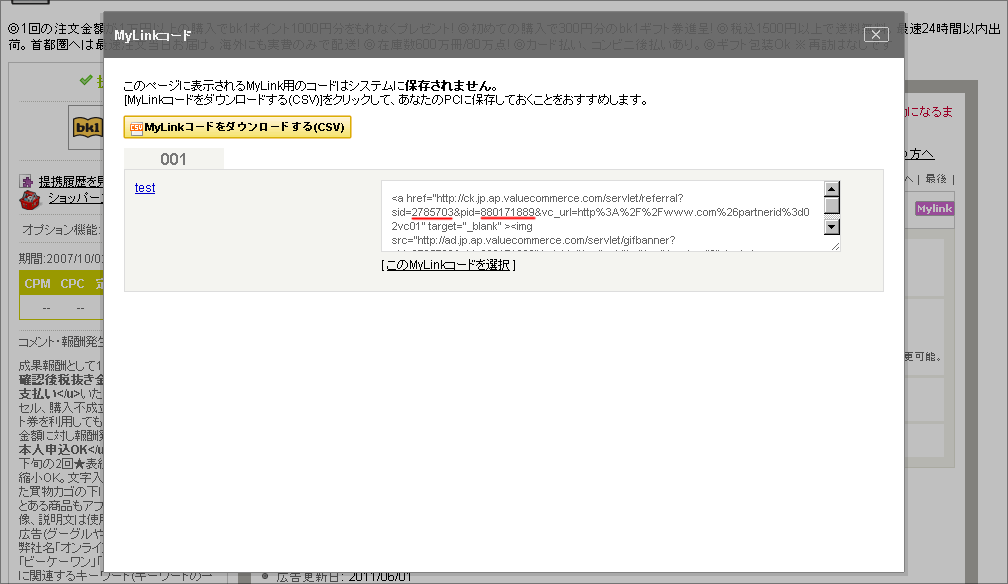
Task: Click 広告更新日 2011/06/01 text
Action: pos(343,578)
